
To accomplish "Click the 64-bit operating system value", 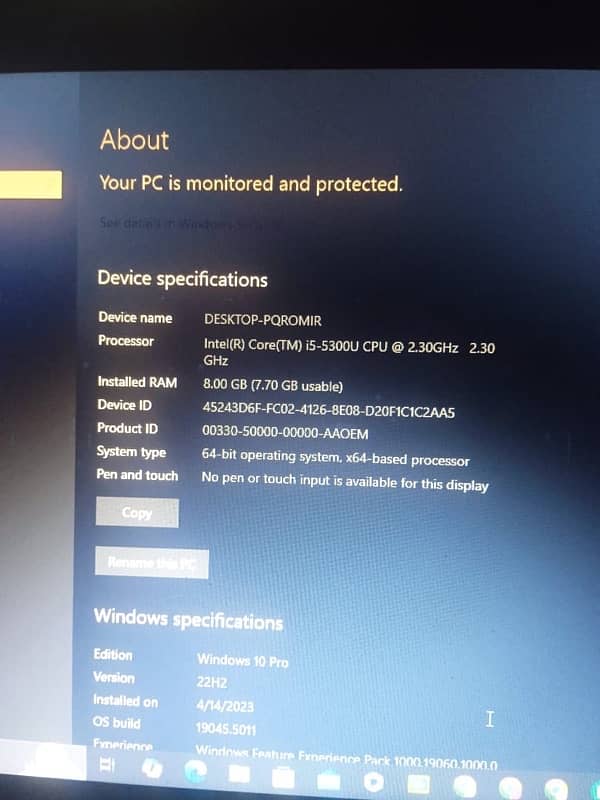I will click(x=335, y=457).
